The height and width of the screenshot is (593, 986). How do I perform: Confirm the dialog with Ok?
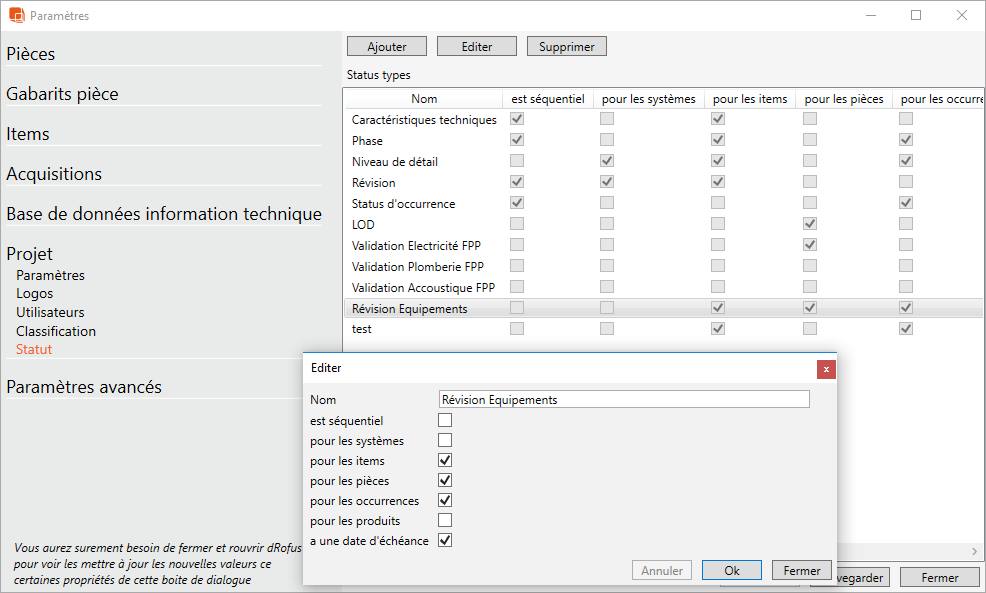(732, 570)
